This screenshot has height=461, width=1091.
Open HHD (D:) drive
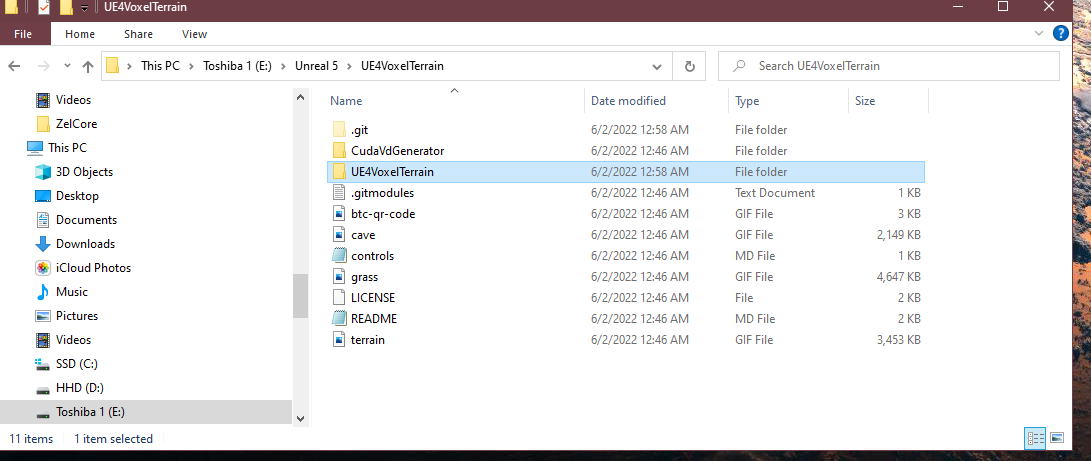coord(79,388)
